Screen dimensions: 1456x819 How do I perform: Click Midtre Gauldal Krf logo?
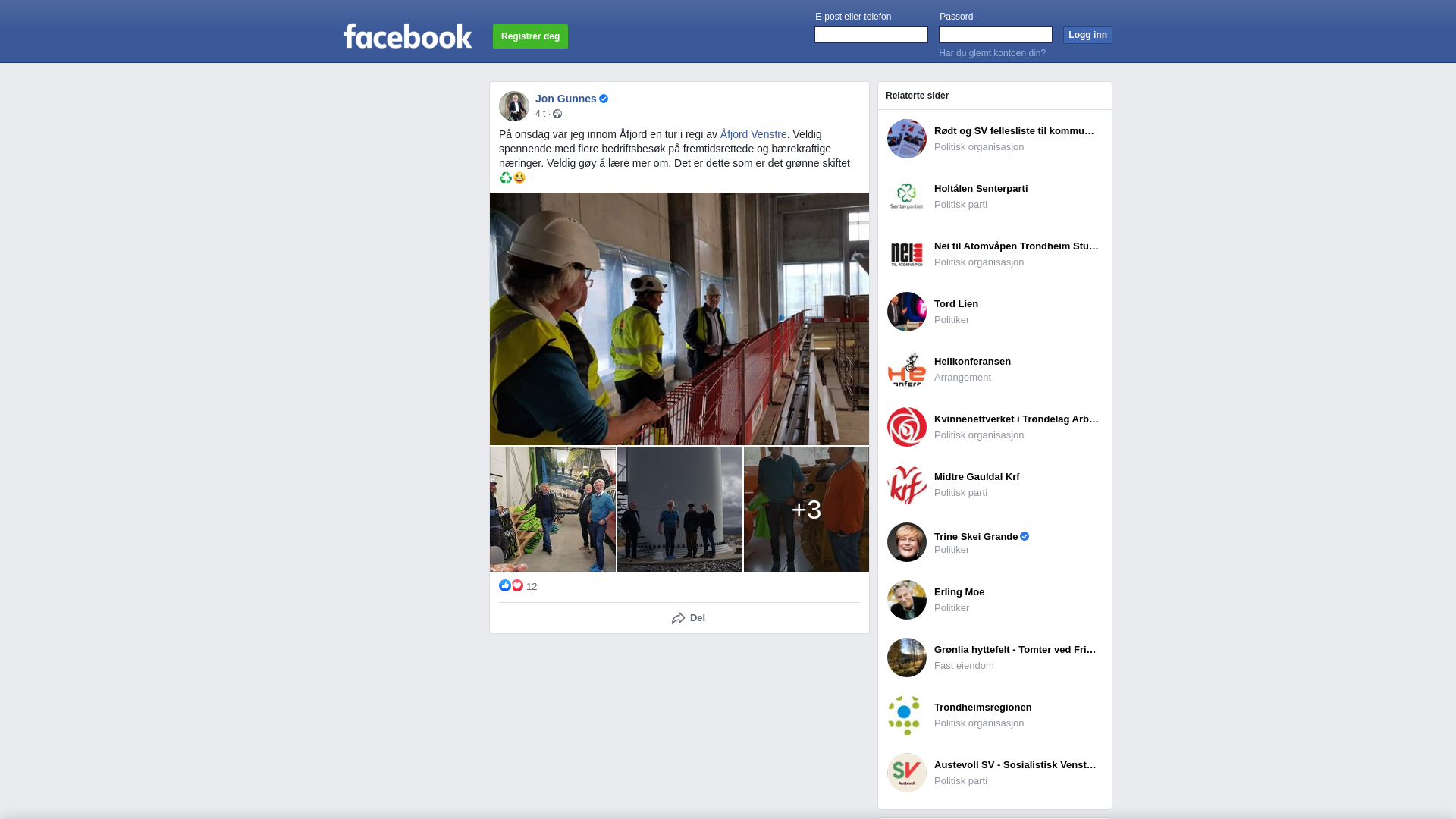tap(907, 485)
